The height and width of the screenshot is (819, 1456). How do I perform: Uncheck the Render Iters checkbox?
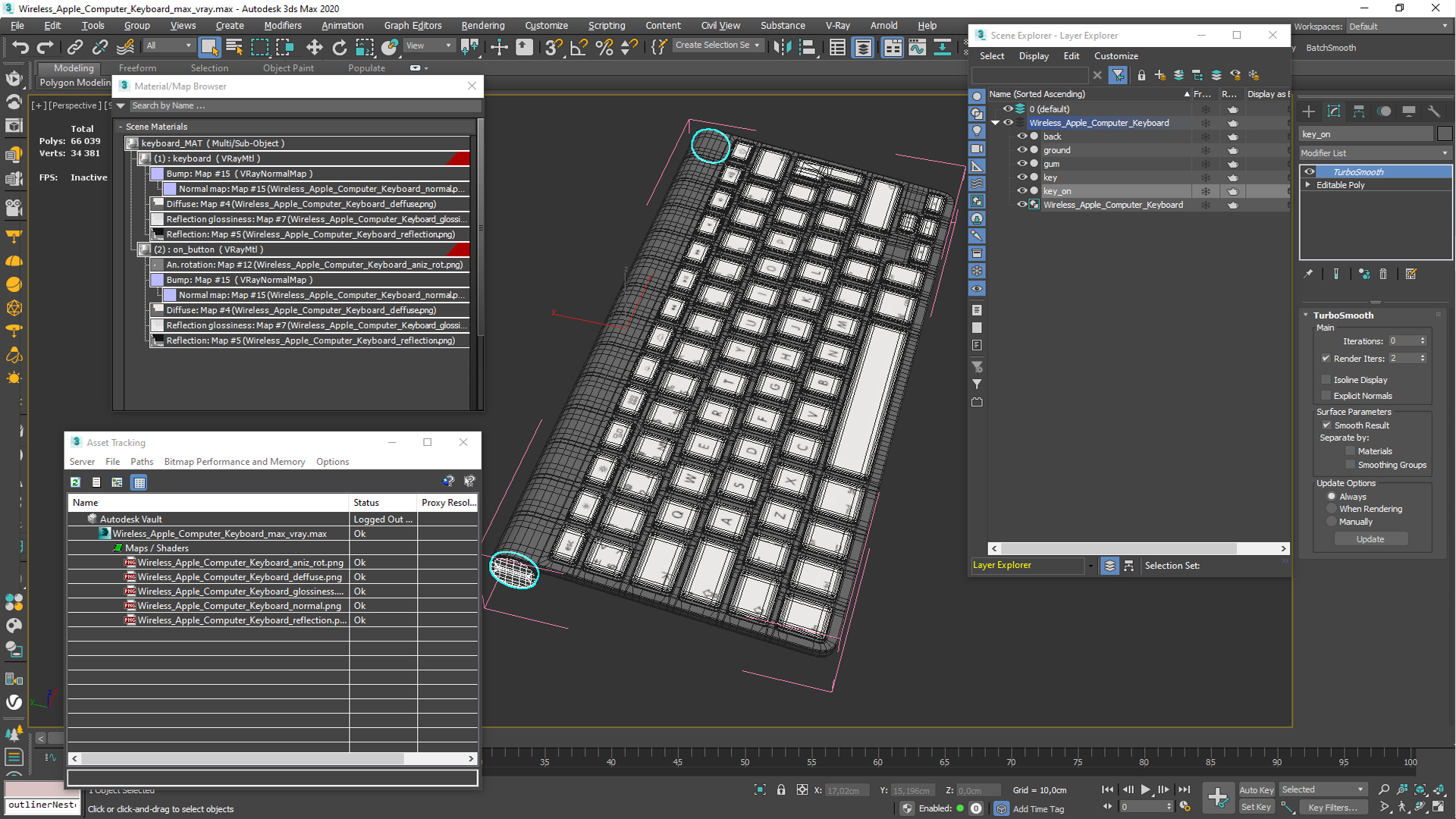coord(1326,359)
